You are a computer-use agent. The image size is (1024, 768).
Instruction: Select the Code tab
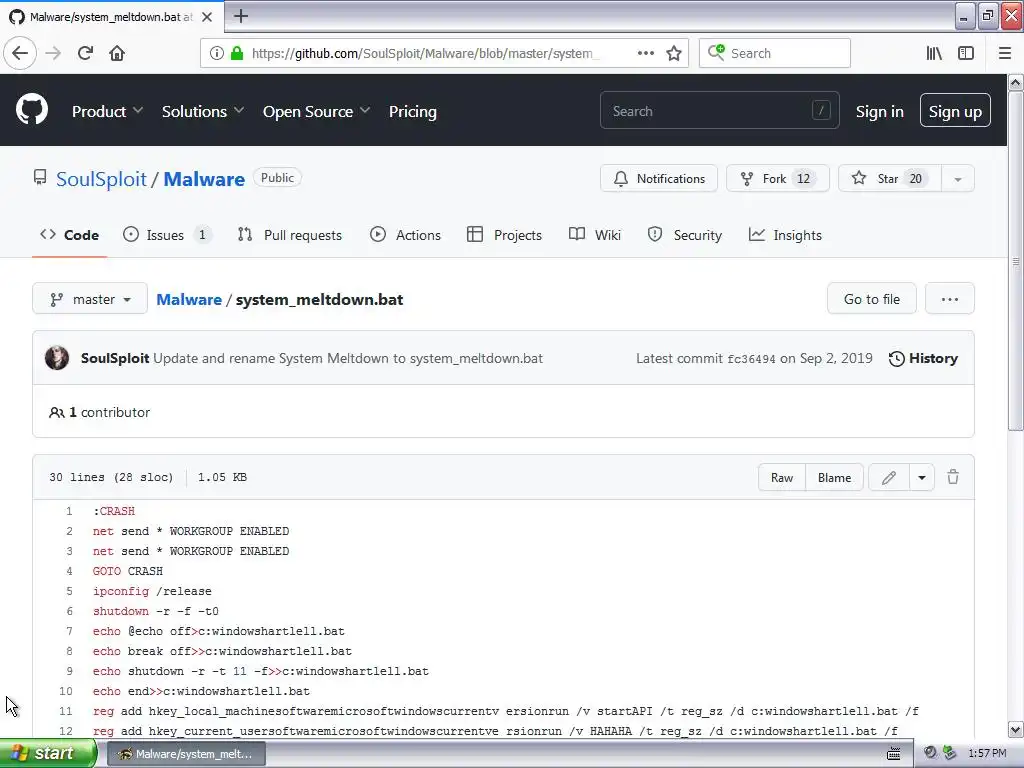(x=69, y=235)
